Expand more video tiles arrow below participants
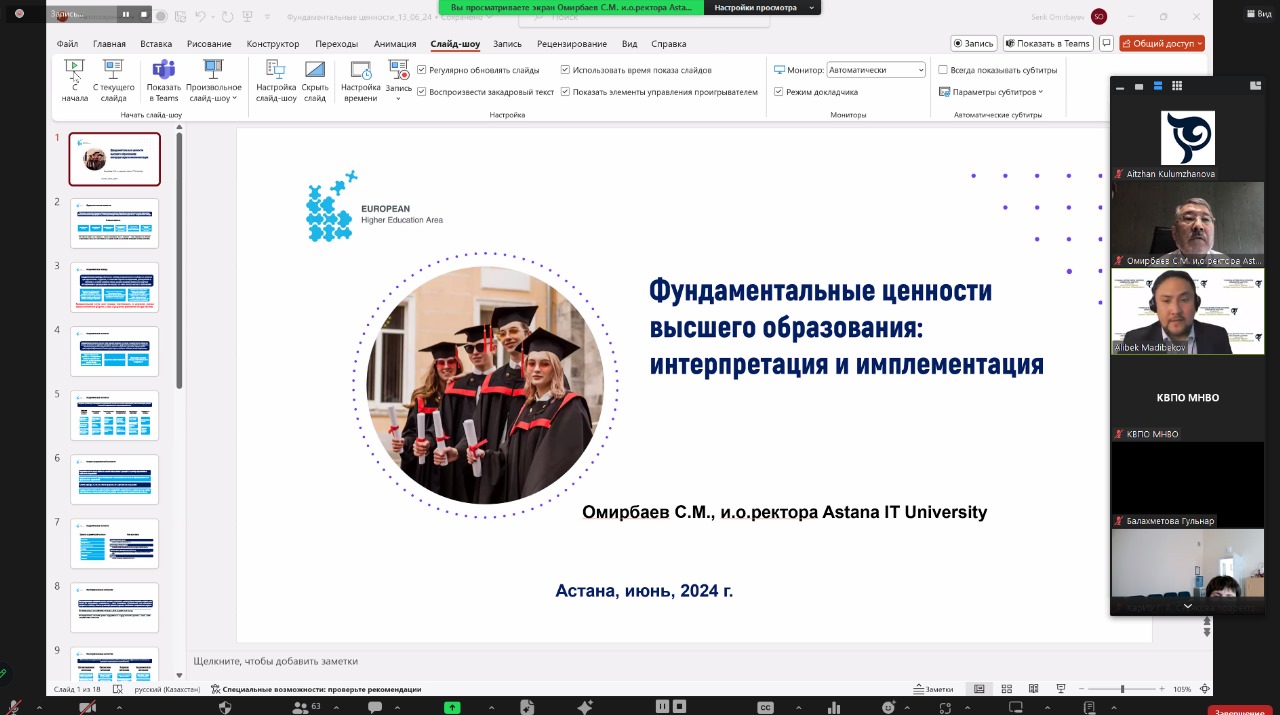The width and height of the screenshot is (1280, 715). pyautogui.click(x=1187, y=606)
